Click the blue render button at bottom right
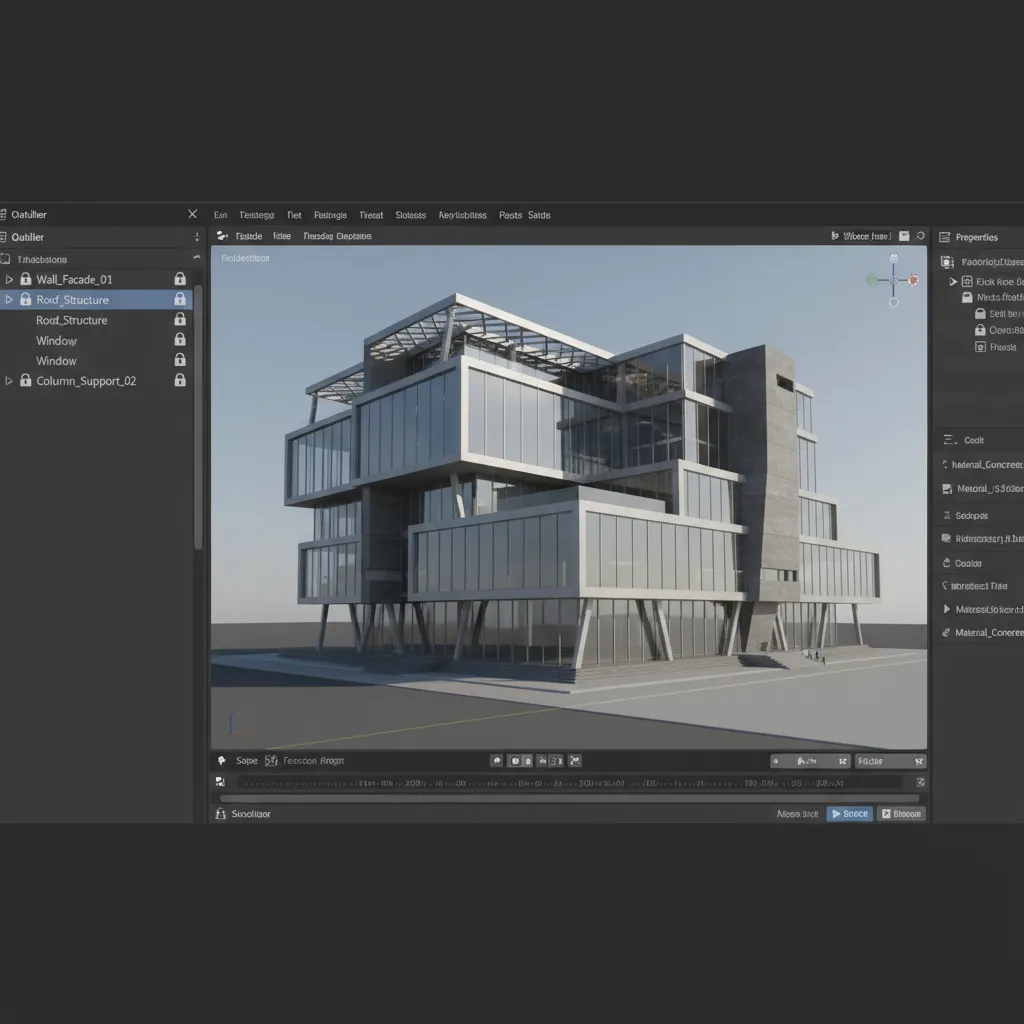The image size is (1024, 1024). click(x=849, y=813)
